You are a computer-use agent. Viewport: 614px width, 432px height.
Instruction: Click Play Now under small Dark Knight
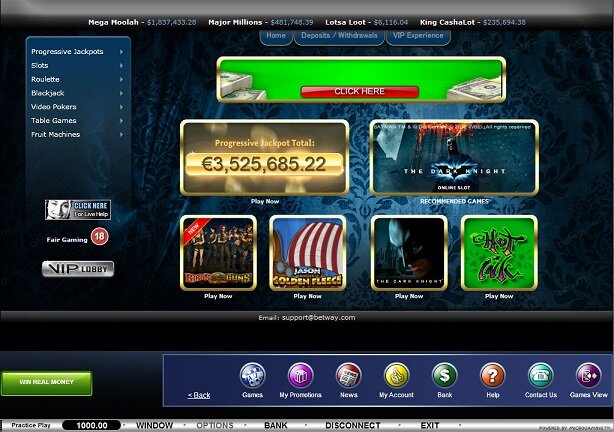tap(409, 296)
